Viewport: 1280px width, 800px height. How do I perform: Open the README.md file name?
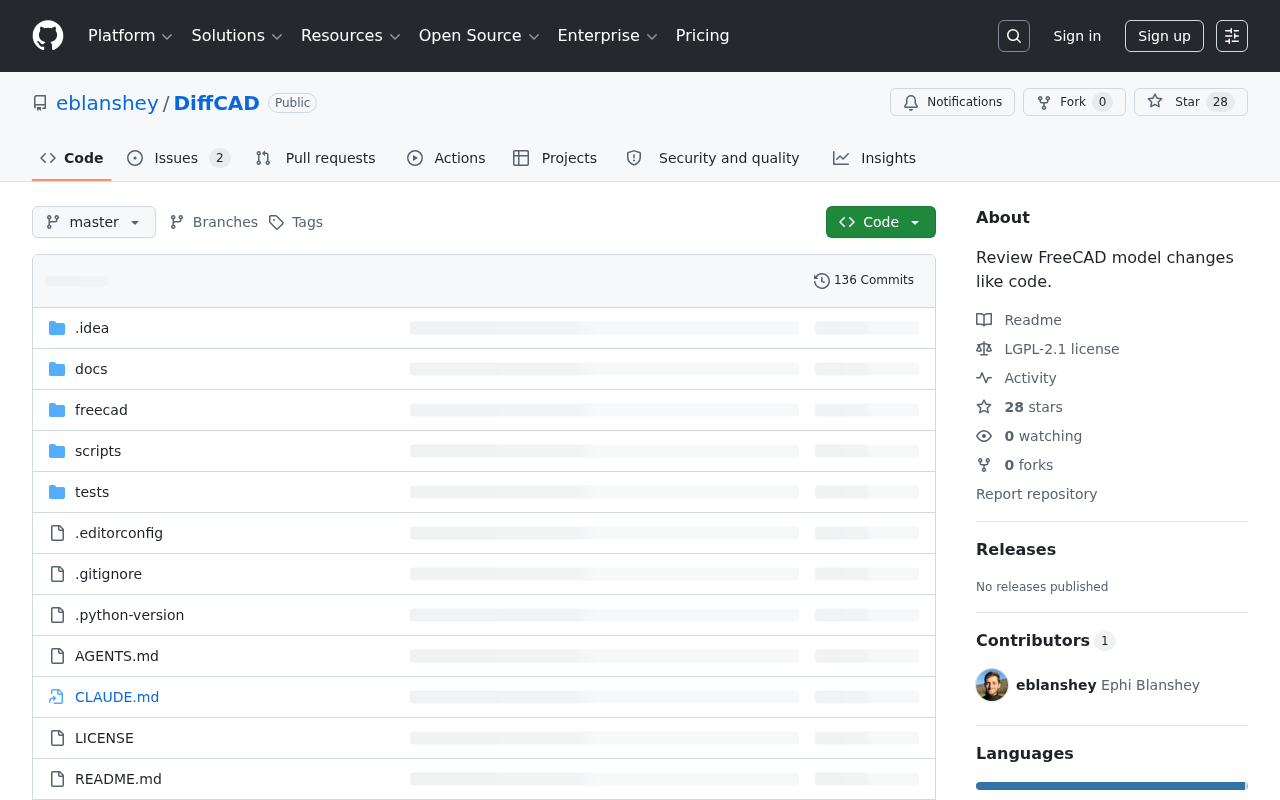pyautogui.click(x=118, y=779)
